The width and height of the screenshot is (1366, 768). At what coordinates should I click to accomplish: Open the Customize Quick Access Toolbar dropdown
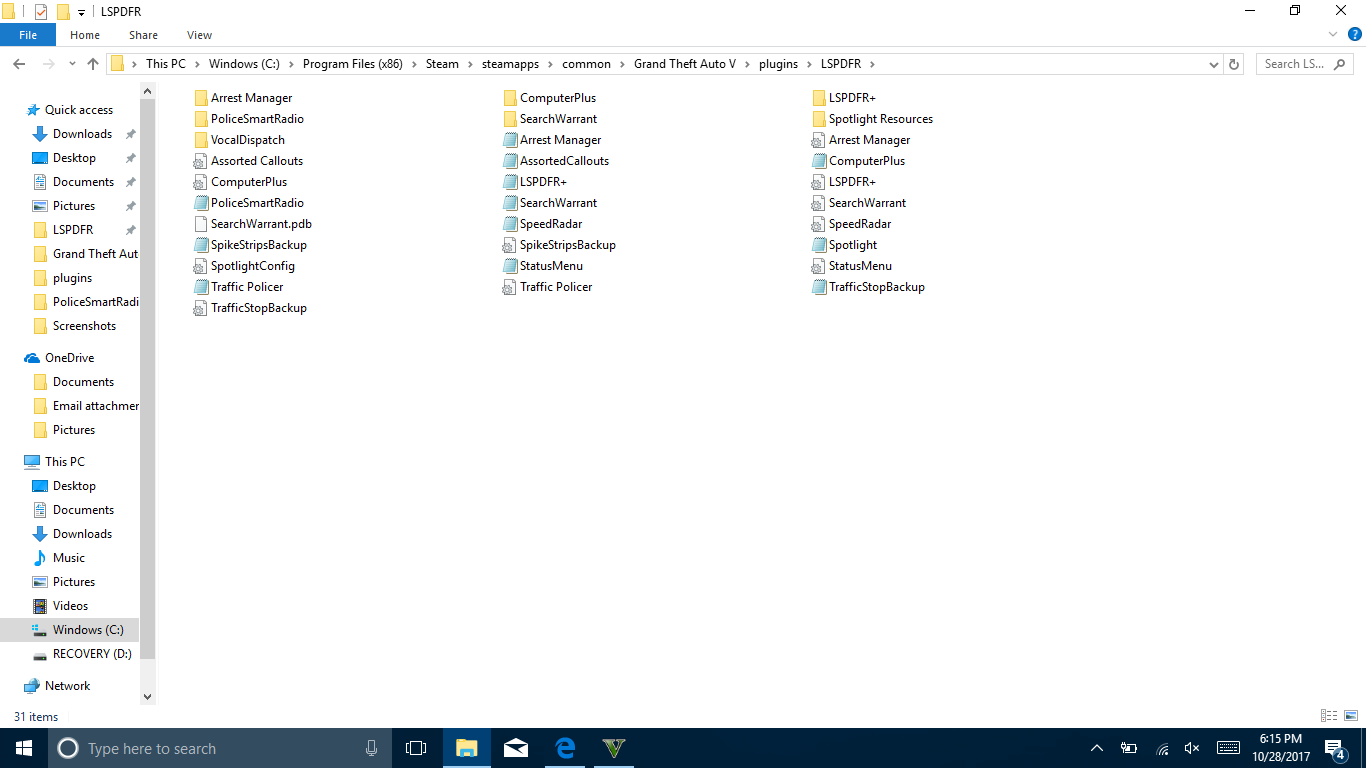click(x=81, y=12)
